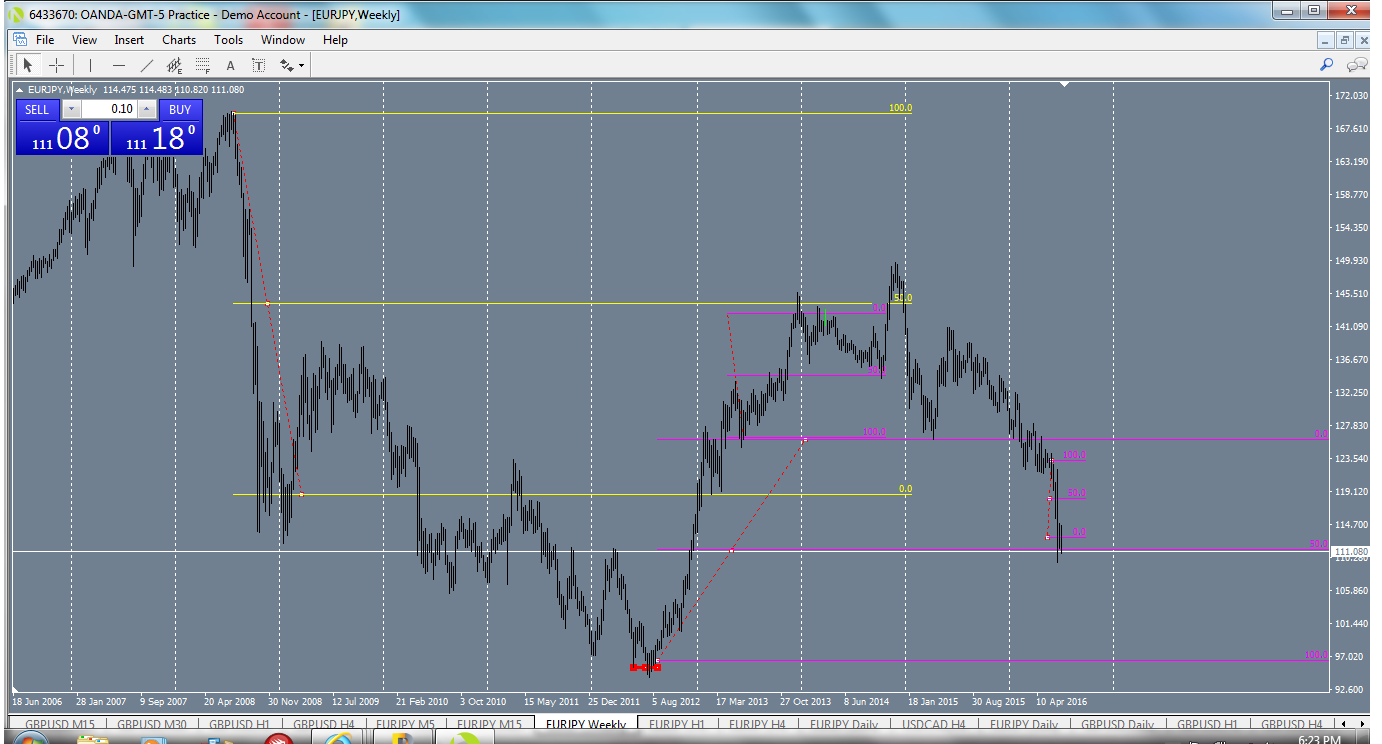Open the chat bubbles community icon
This screenshot has height=744, width=1382.
tap(1357, 64)
